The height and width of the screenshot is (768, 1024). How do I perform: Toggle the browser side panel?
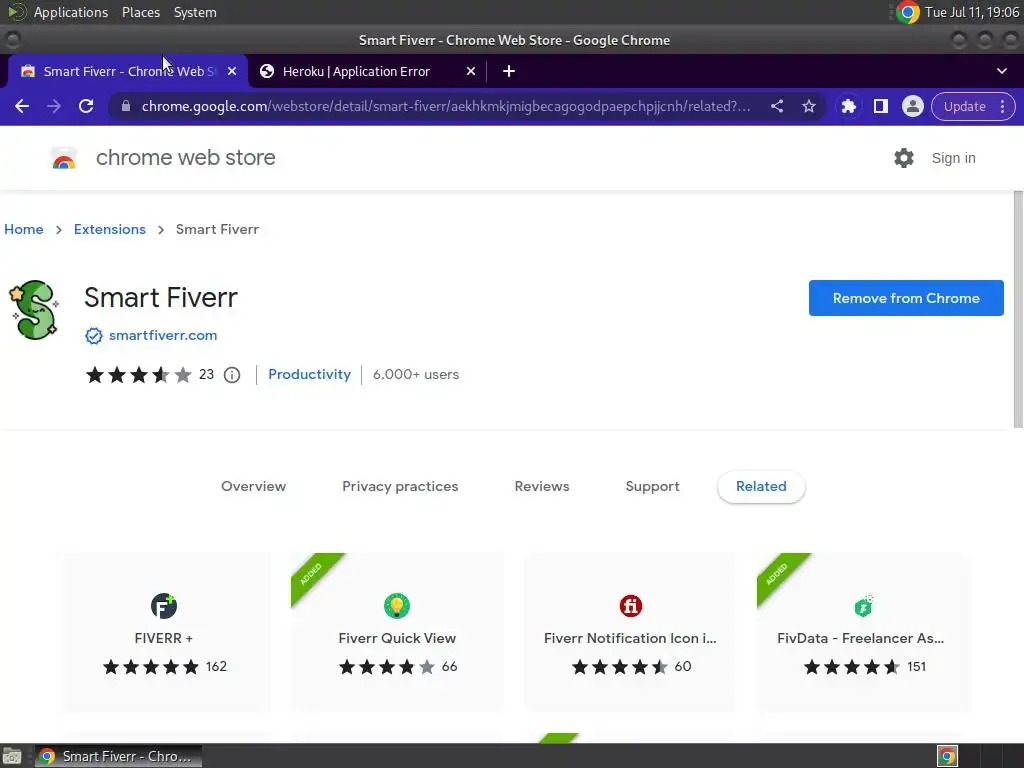coord(880,106)
